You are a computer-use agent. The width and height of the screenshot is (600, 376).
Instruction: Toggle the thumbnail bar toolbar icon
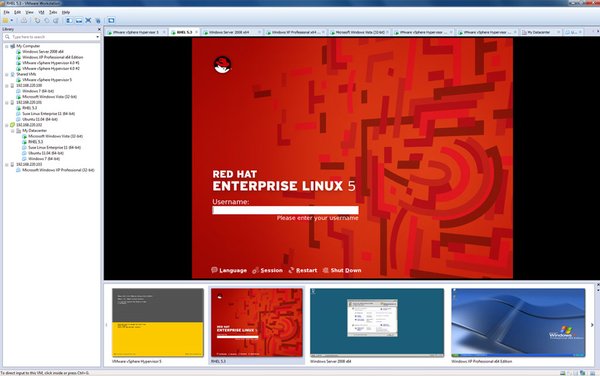click(79, 20)
